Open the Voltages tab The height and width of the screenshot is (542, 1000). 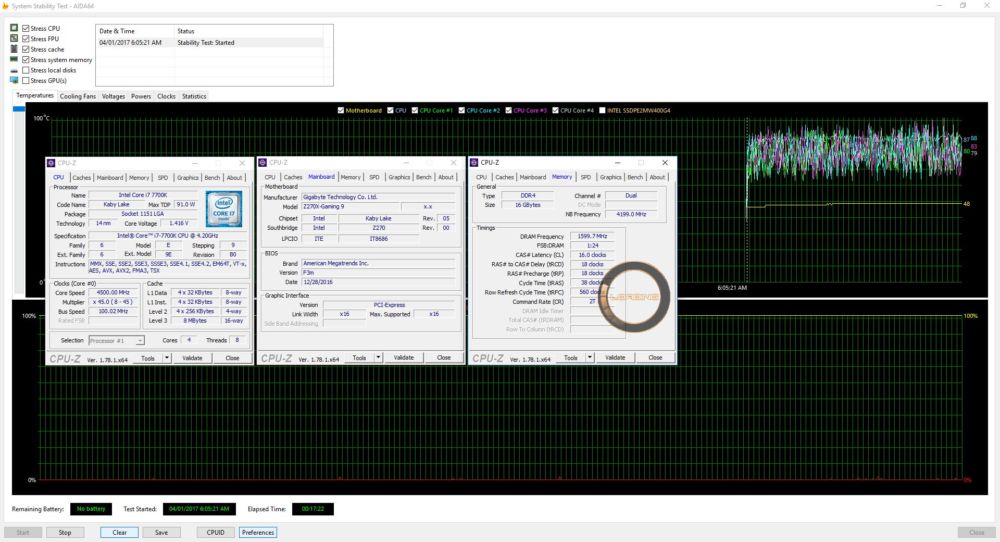(x=114, y=96)
